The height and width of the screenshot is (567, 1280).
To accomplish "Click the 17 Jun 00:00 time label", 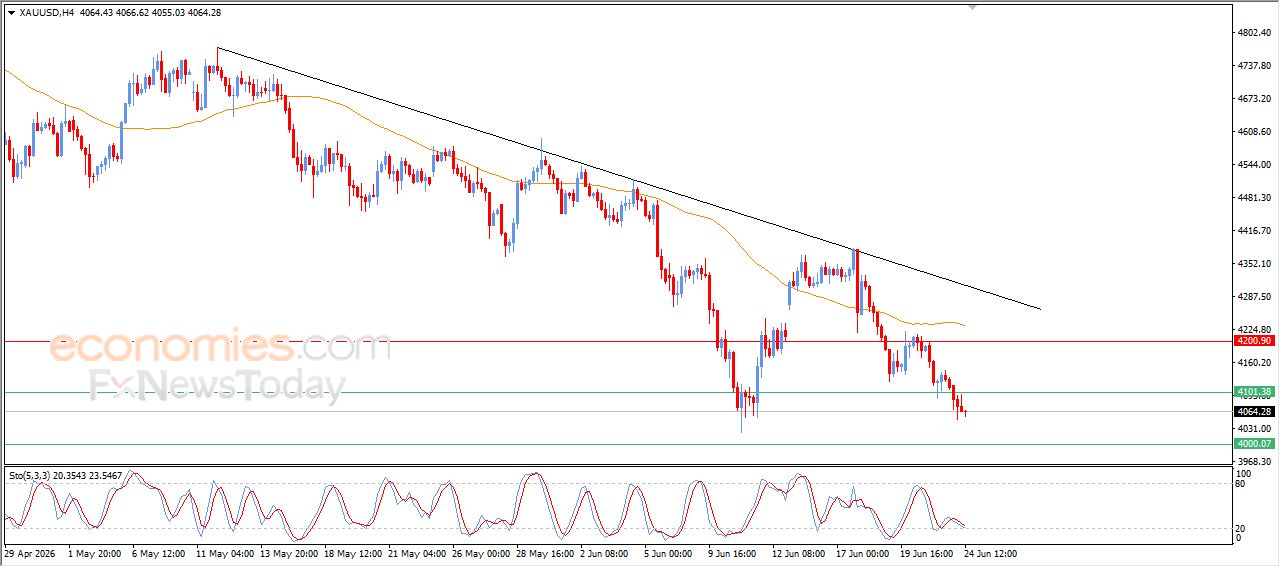I will (863, 553).
